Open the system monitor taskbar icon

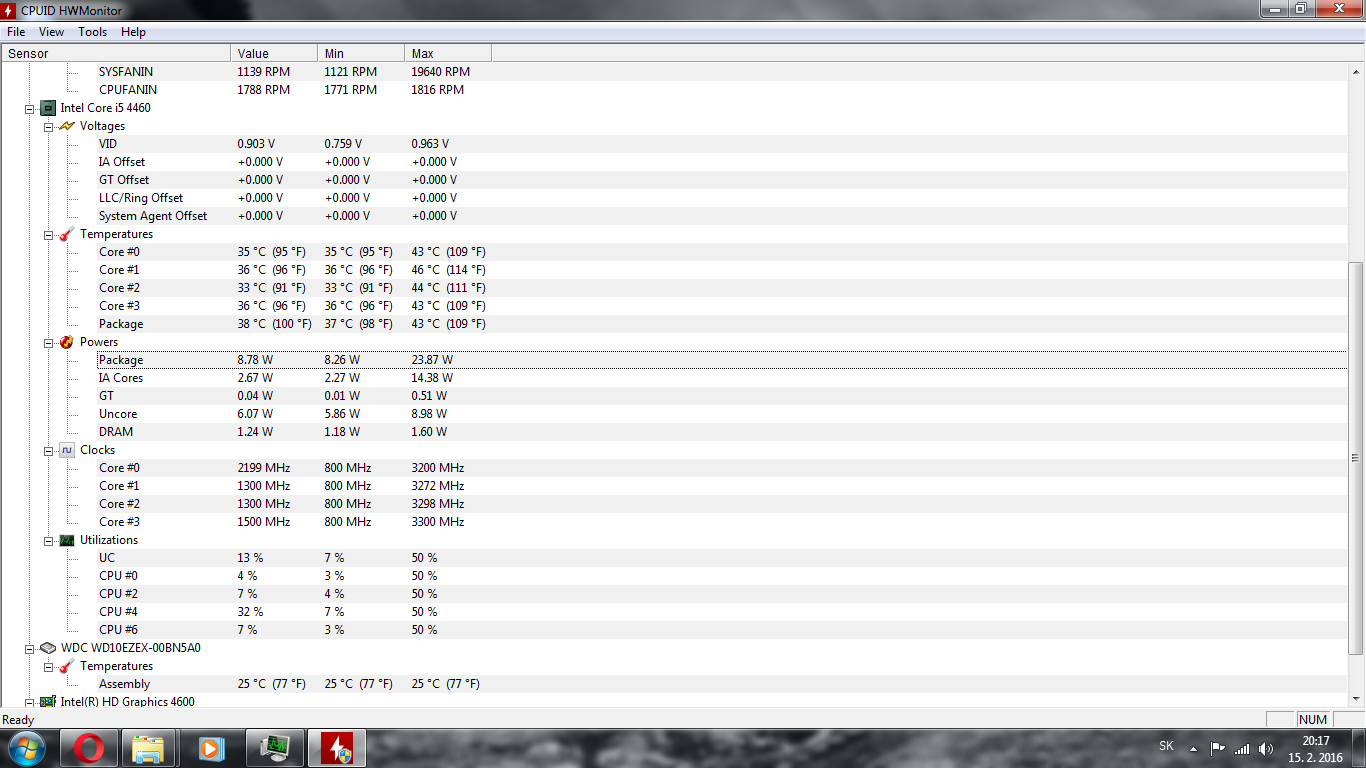click(273, 748)
